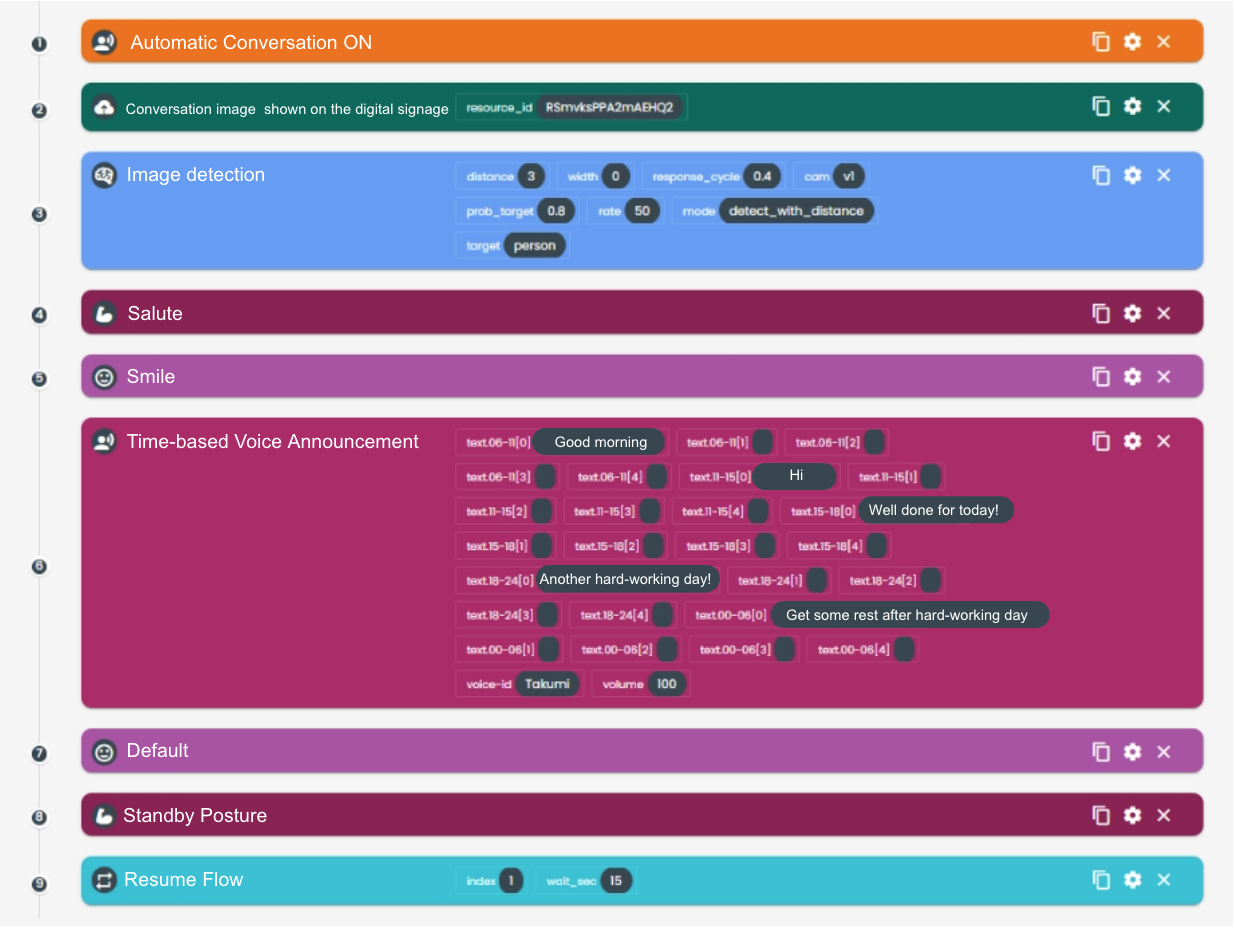Remove the Image detection block

1164,175
